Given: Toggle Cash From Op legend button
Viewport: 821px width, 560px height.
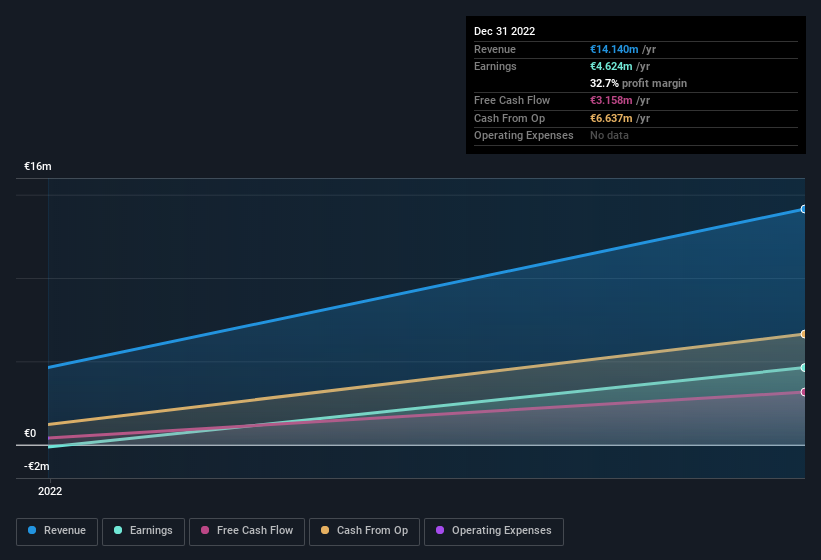Looking at the screenshot, I should tap(364, 531).
